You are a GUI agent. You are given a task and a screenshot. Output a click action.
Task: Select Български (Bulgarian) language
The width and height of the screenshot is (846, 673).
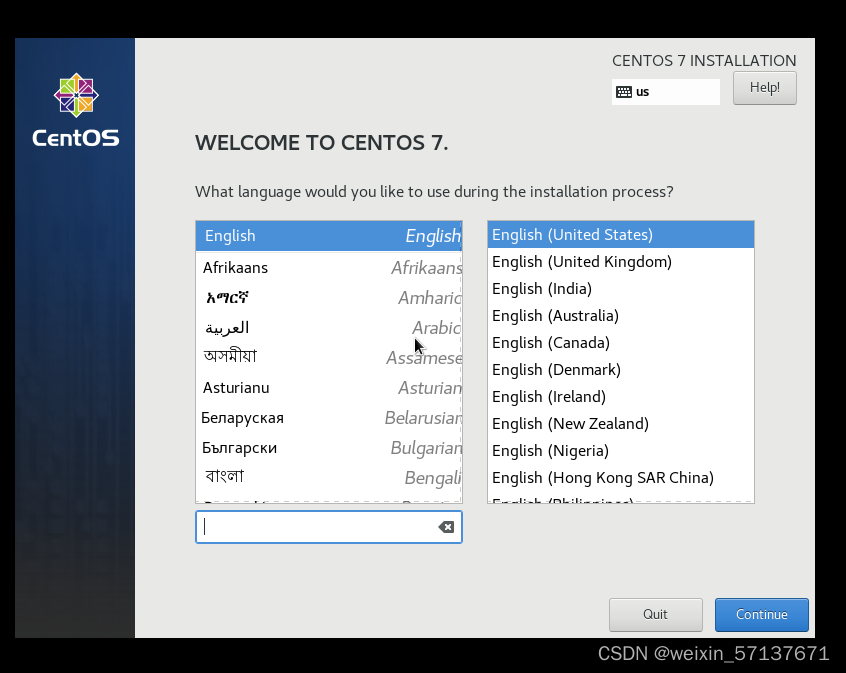tap(329, 448)
